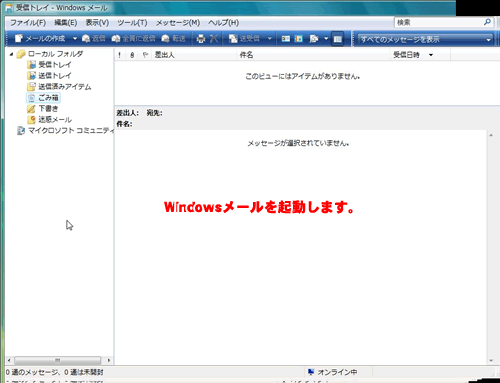Open the すべてのメッセージを表示 view dropdown
Image resolution: width=500 pixels, height=383 pixels.
click(425, 39)
